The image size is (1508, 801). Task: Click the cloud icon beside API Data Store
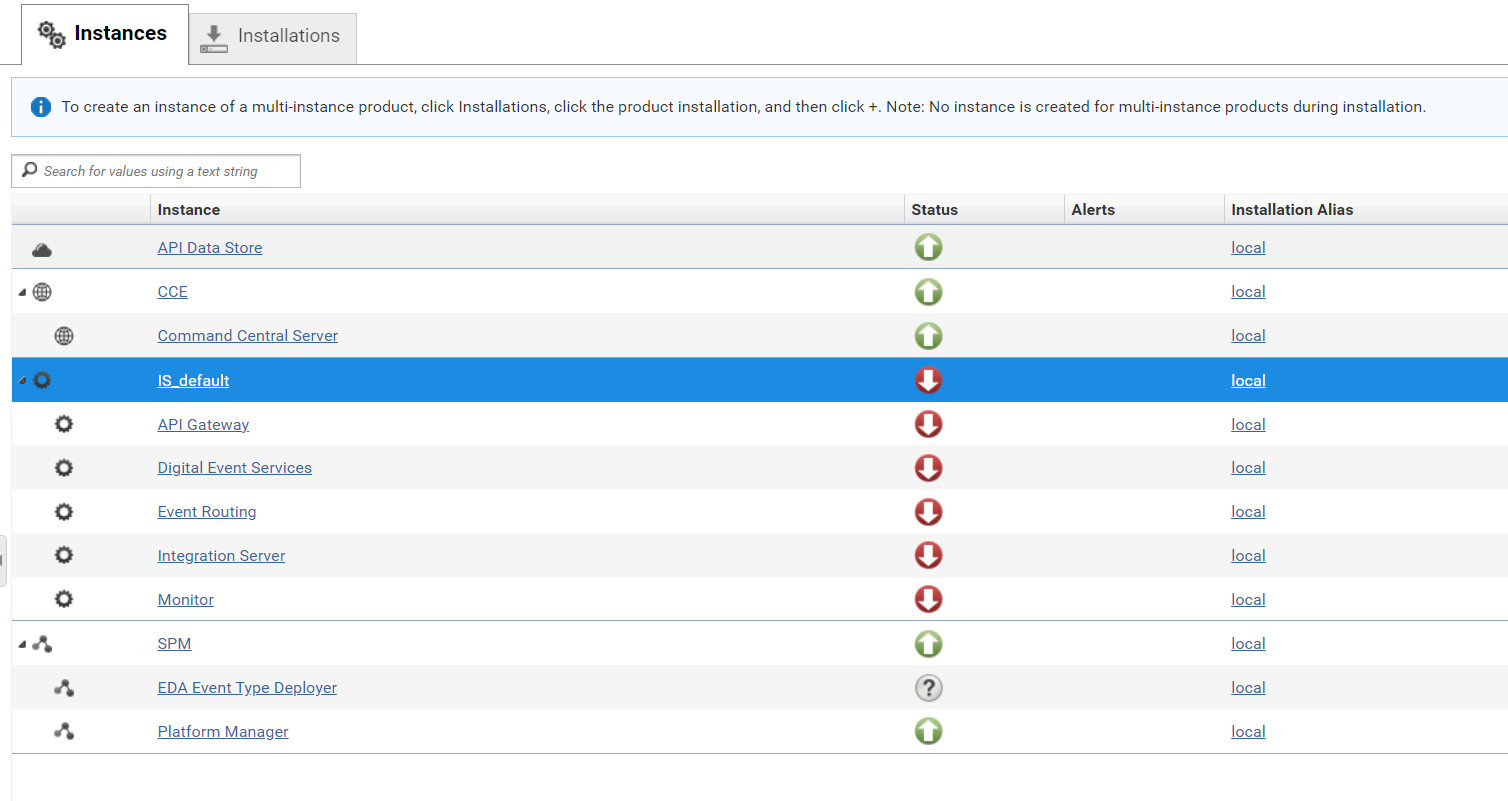(x=41, y=248)
